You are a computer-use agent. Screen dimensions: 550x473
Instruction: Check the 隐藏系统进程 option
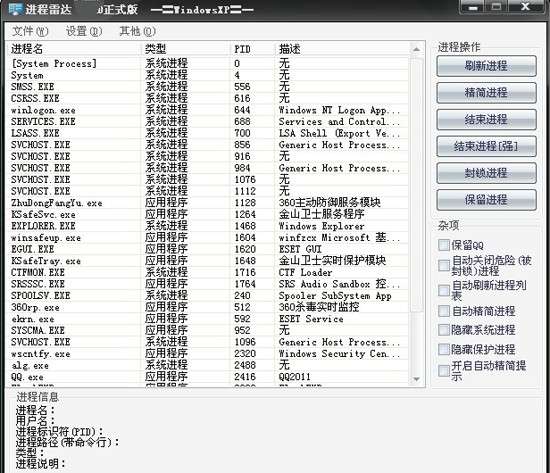(x=444, y=330)
